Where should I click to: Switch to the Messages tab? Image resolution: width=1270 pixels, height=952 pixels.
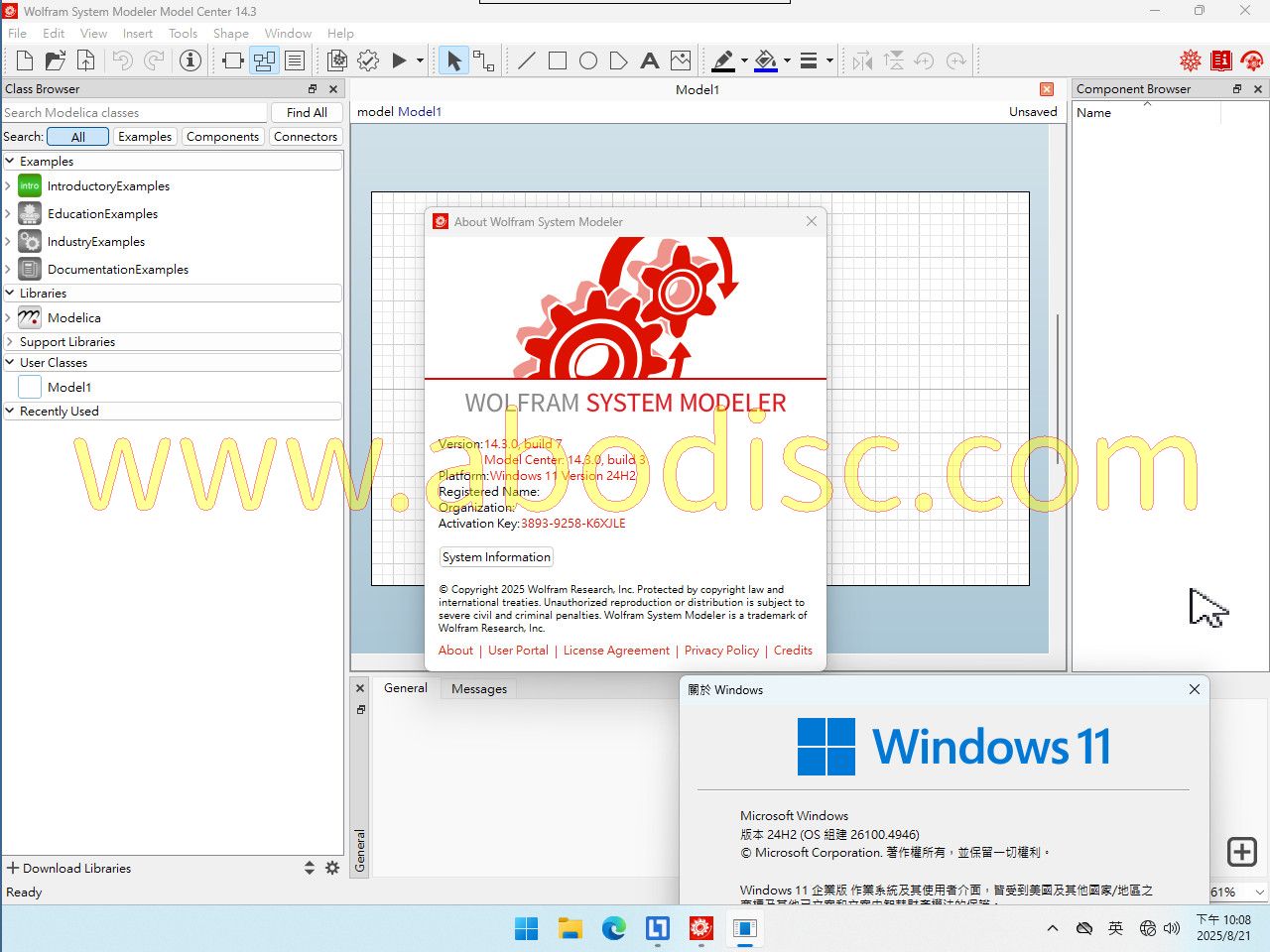click(x=479, y=688)
